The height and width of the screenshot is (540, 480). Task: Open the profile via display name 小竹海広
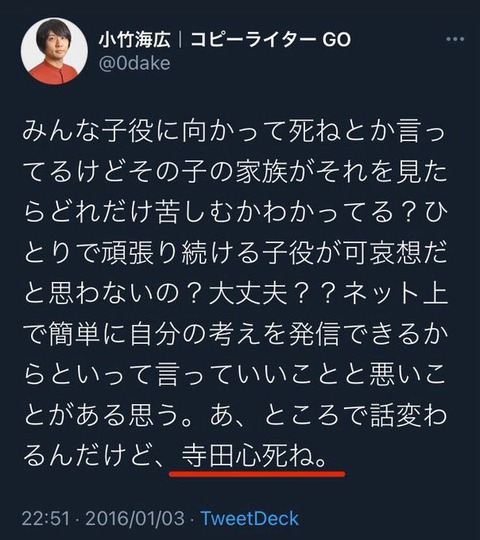[135, 40]
